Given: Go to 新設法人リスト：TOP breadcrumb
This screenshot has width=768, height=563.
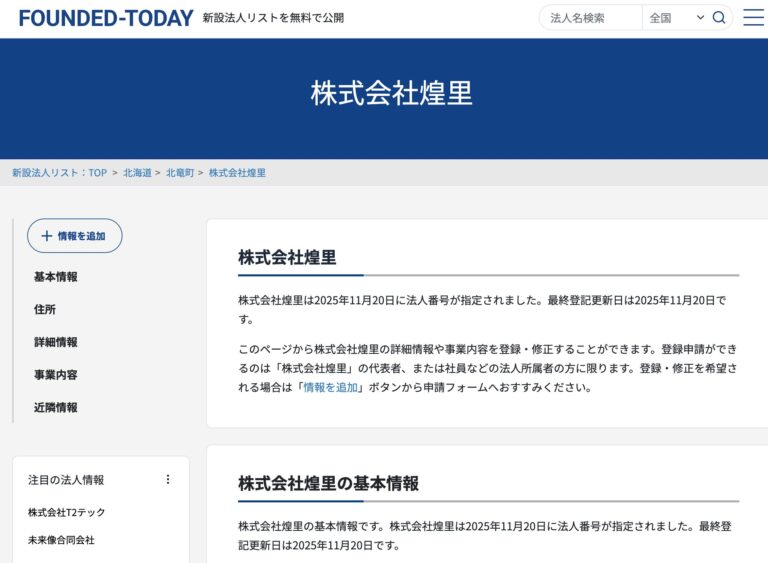Looking at the screenshot, I should (x=59, y=173).
